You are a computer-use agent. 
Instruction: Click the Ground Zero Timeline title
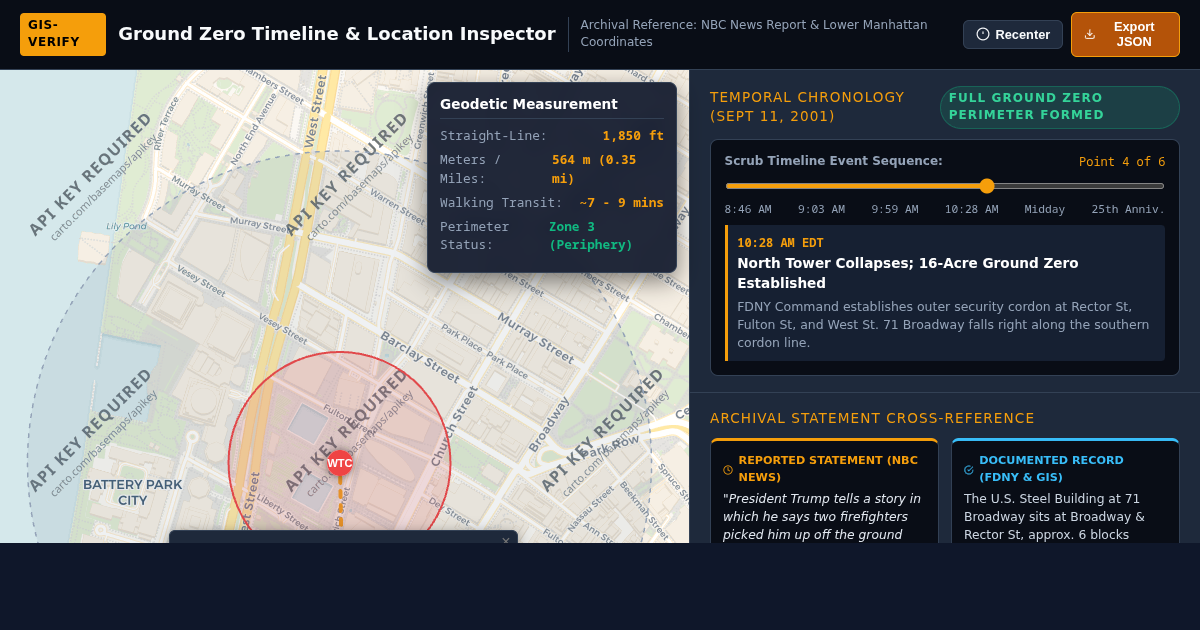point(337,34)
